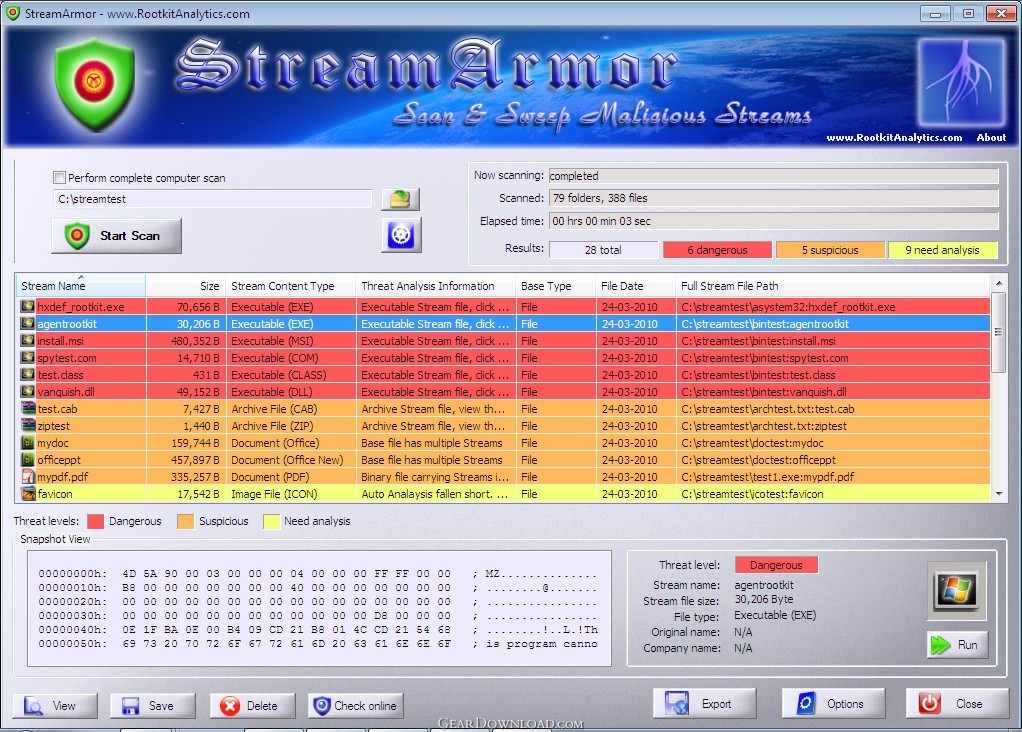Select the 'test.cab' stream name
Image resolution: width=1022 pixels, height=732 pixels.
57,409
